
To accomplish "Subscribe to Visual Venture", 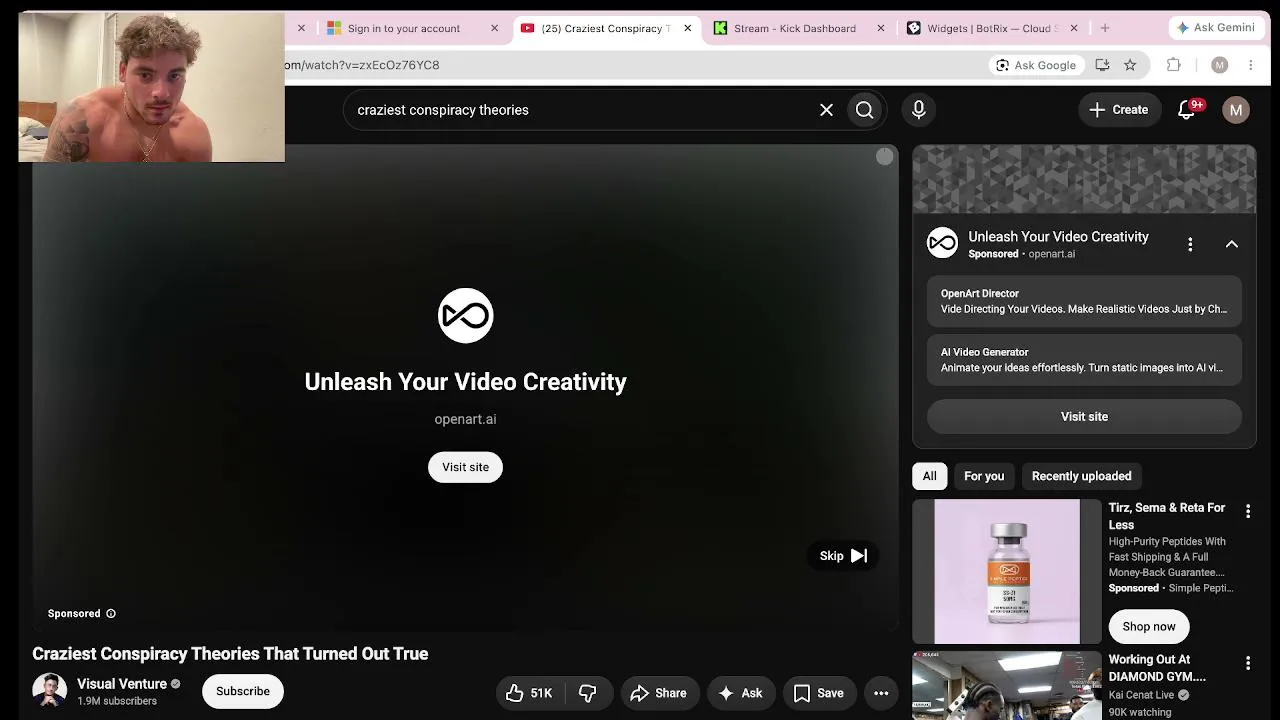I will [x=243, y=691].
